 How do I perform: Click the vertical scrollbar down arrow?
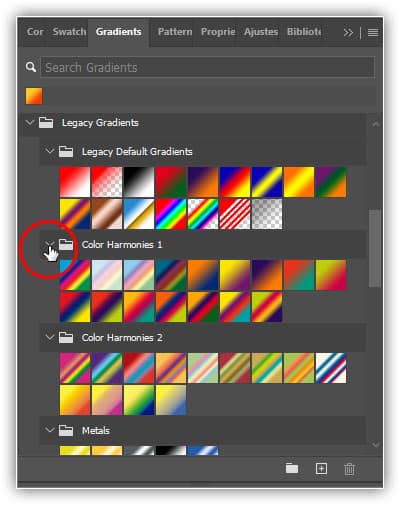376,445
